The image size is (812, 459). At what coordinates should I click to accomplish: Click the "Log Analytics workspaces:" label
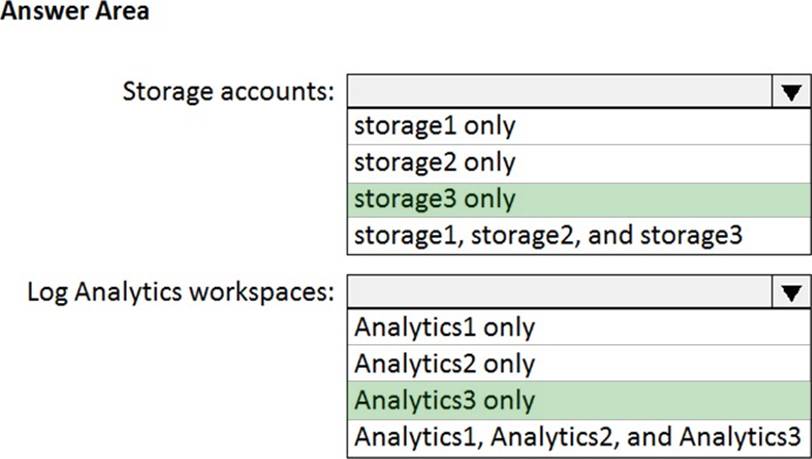coord(181,293)
